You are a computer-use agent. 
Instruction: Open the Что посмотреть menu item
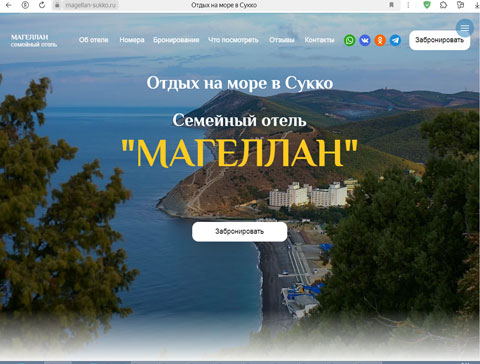[233, 40]
